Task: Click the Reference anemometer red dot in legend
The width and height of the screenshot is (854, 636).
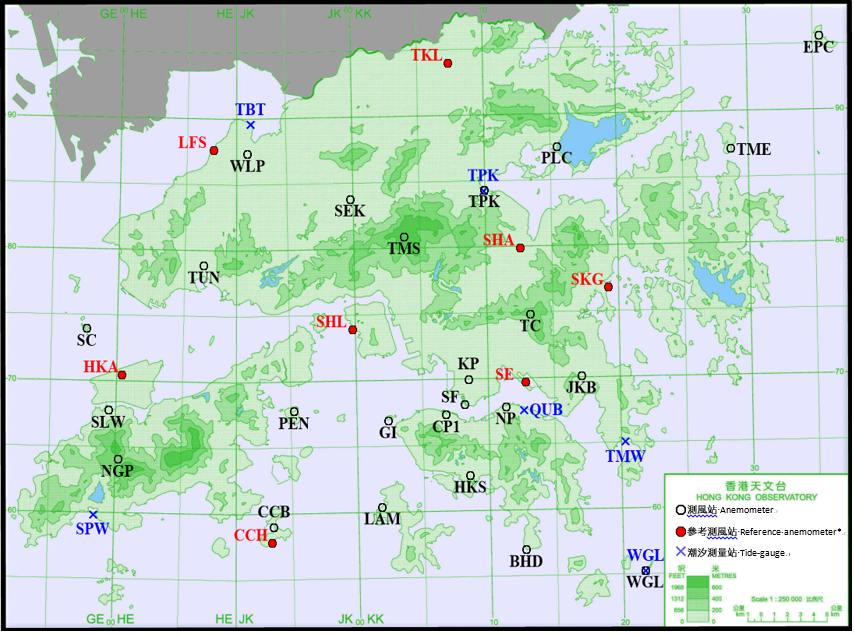Action: point(680,531)
